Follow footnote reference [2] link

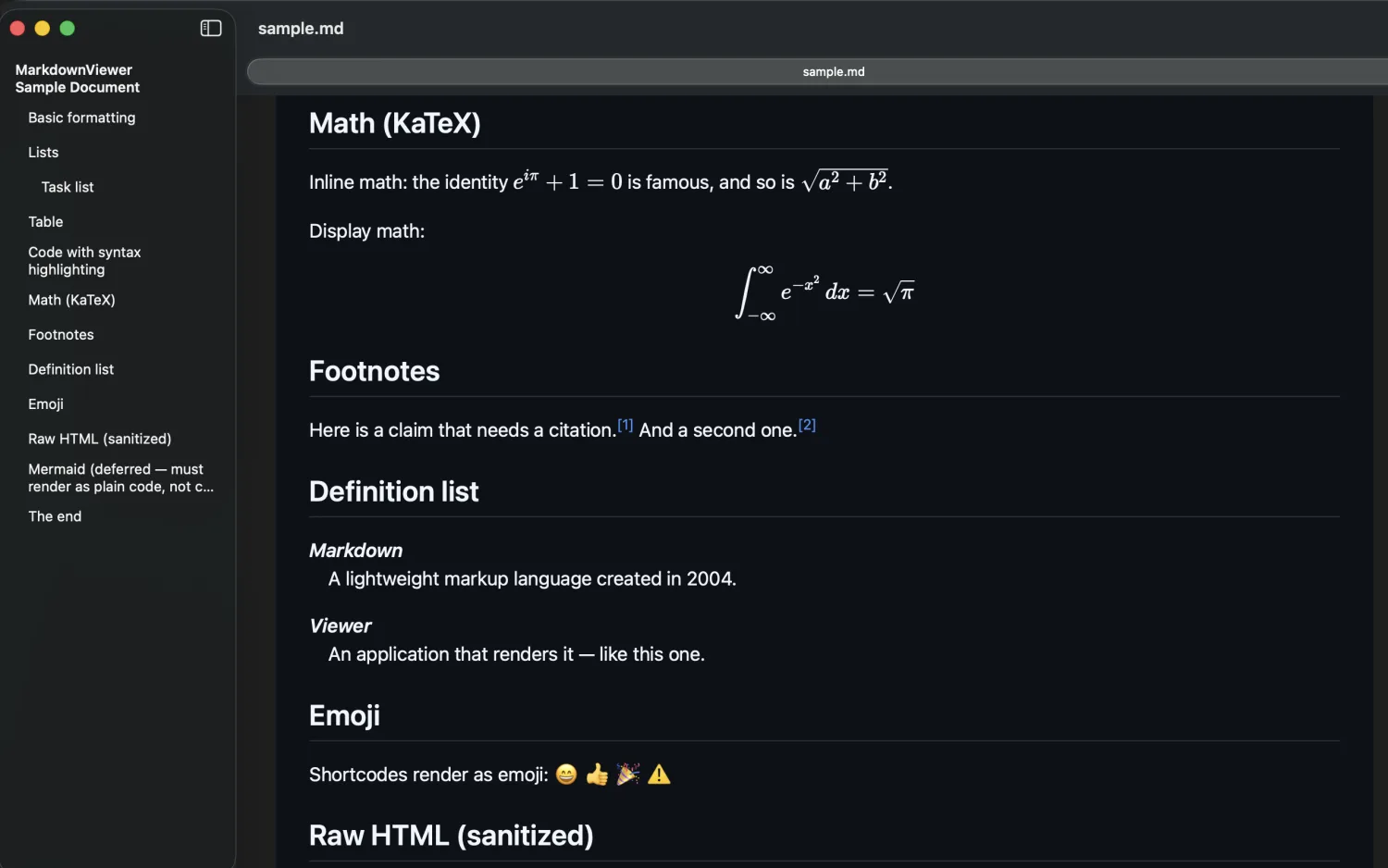pos(807,425)
